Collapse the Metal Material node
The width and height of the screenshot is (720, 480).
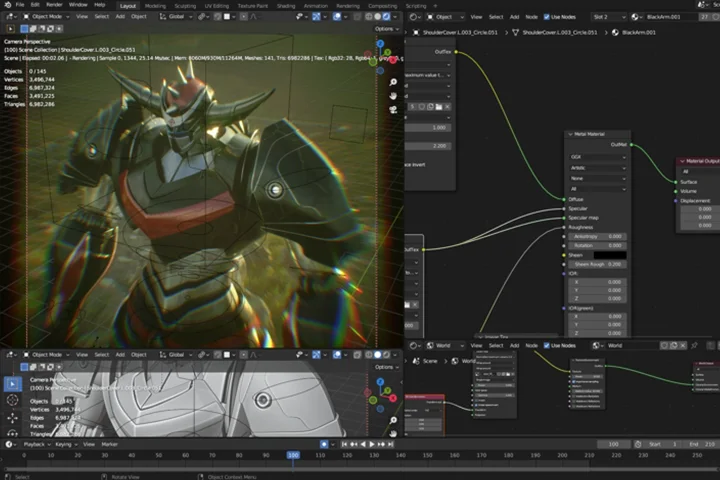tap(570, 134)
